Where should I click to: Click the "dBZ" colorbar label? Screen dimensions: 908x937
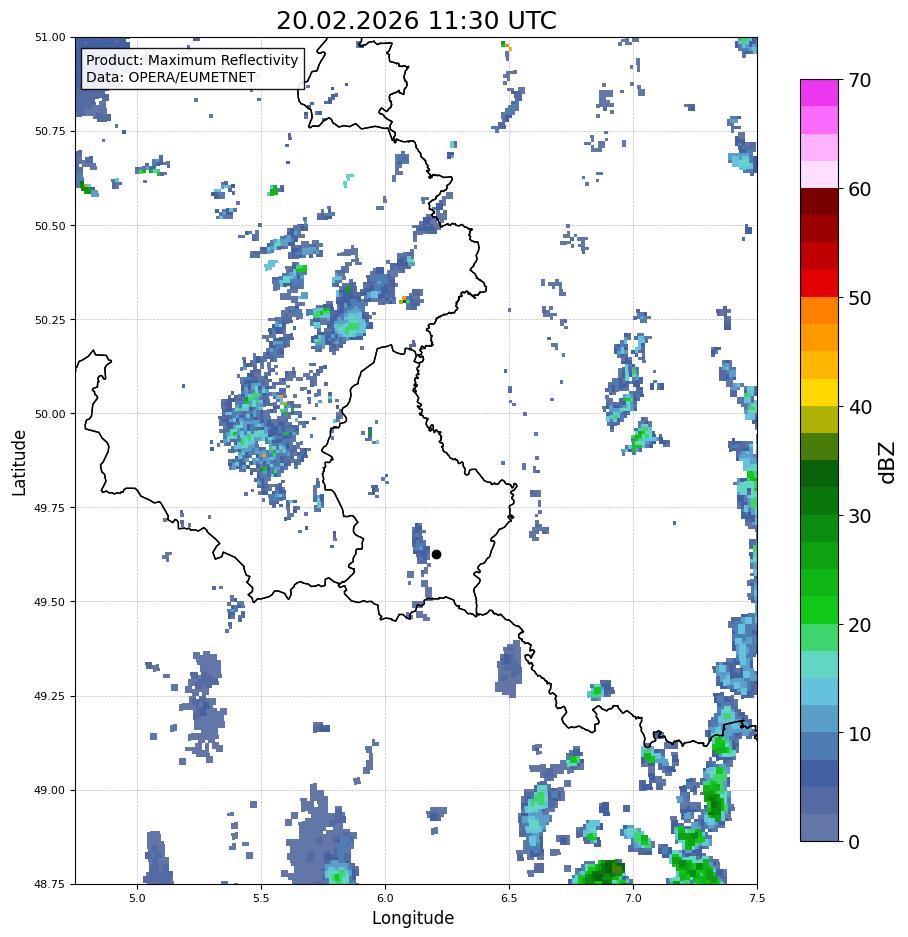pyautogui.click(x=888, y=463)
